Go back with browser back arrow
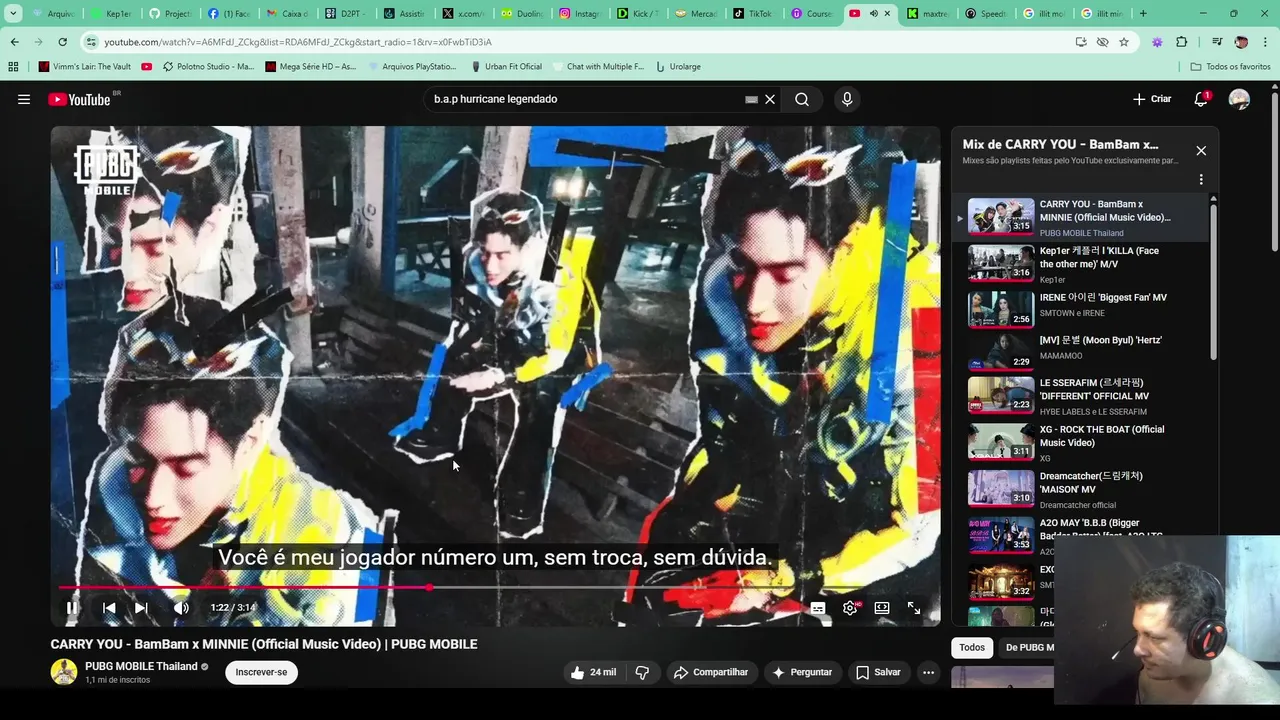Screen dimensions: 1280x720 coord(15,42)
